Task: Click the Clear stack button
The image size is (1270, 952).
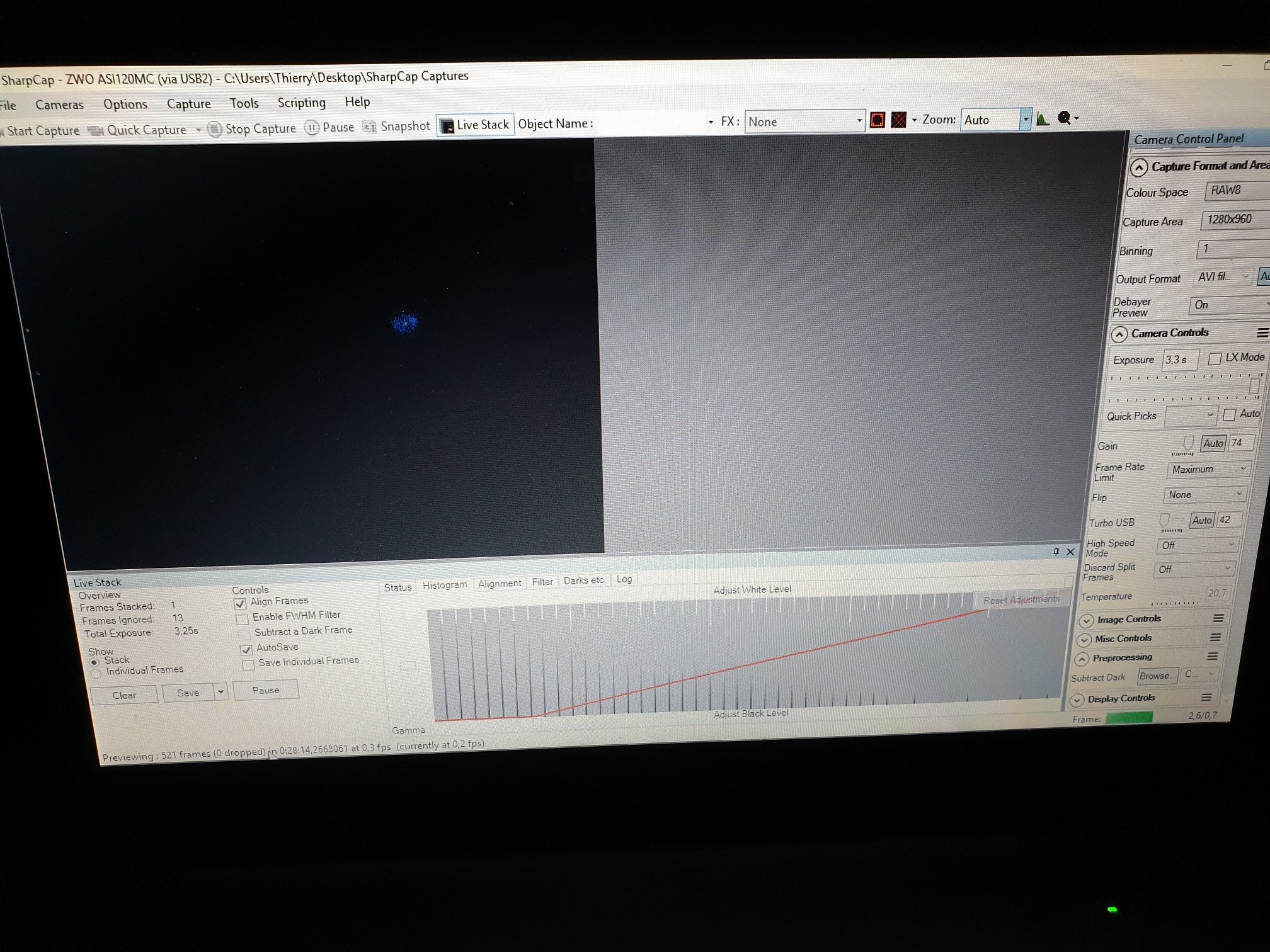Action: point(124,695)
